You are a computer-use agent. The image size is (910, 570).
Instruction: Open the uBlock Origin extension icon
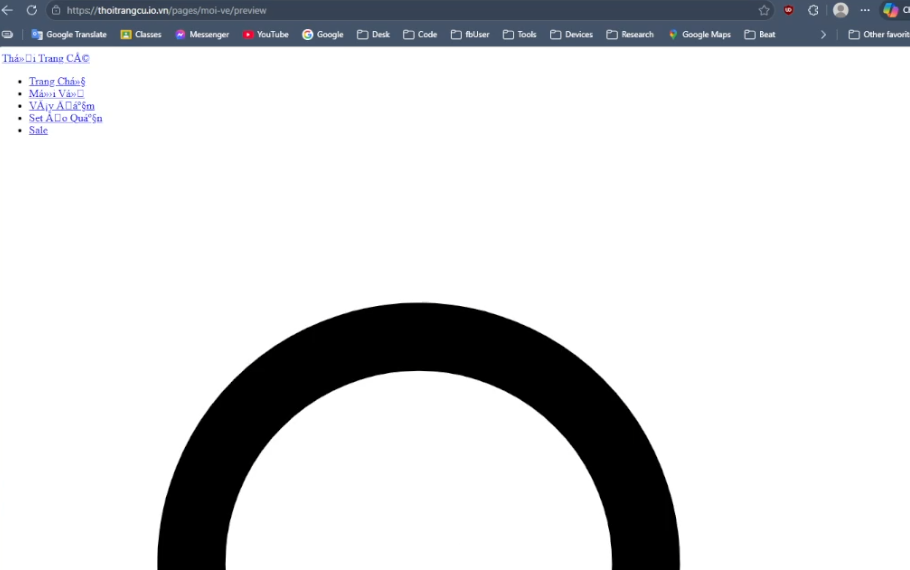pyautogui.click(x=788, y=10)
